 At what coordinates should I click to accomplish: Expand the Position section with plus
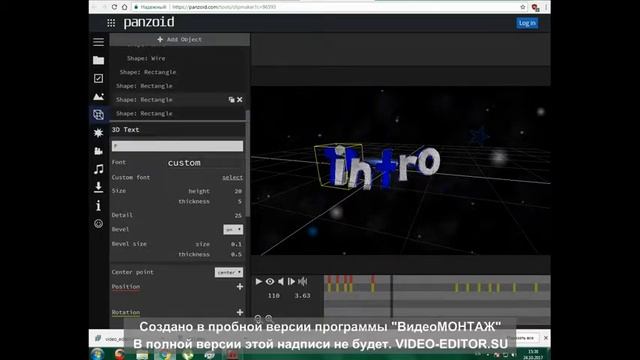pyautogui.click(x=240, y=287)
